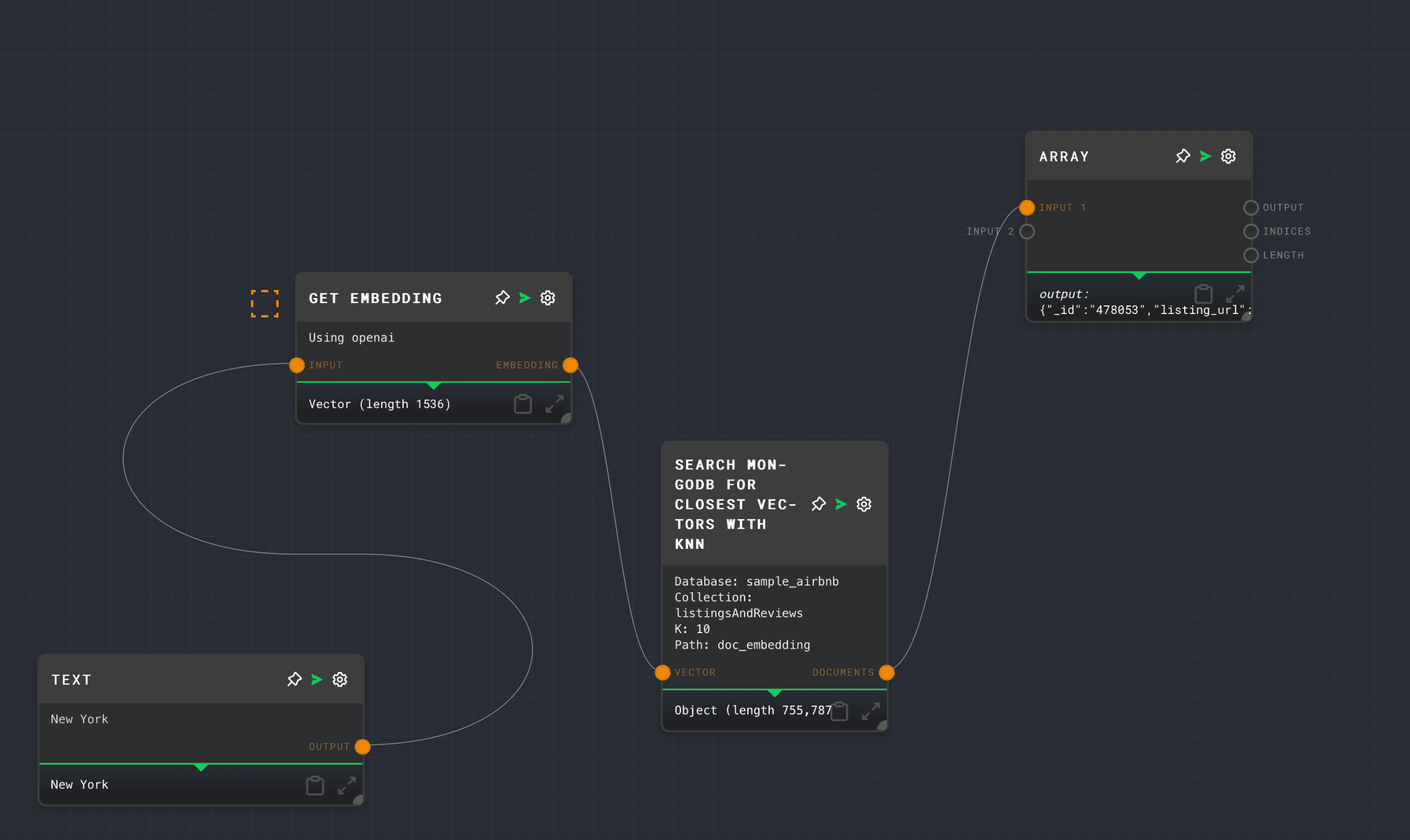1410x840 pixels.
Task: Click the Array node's Input 2 port
Action: click(1027, 231)
